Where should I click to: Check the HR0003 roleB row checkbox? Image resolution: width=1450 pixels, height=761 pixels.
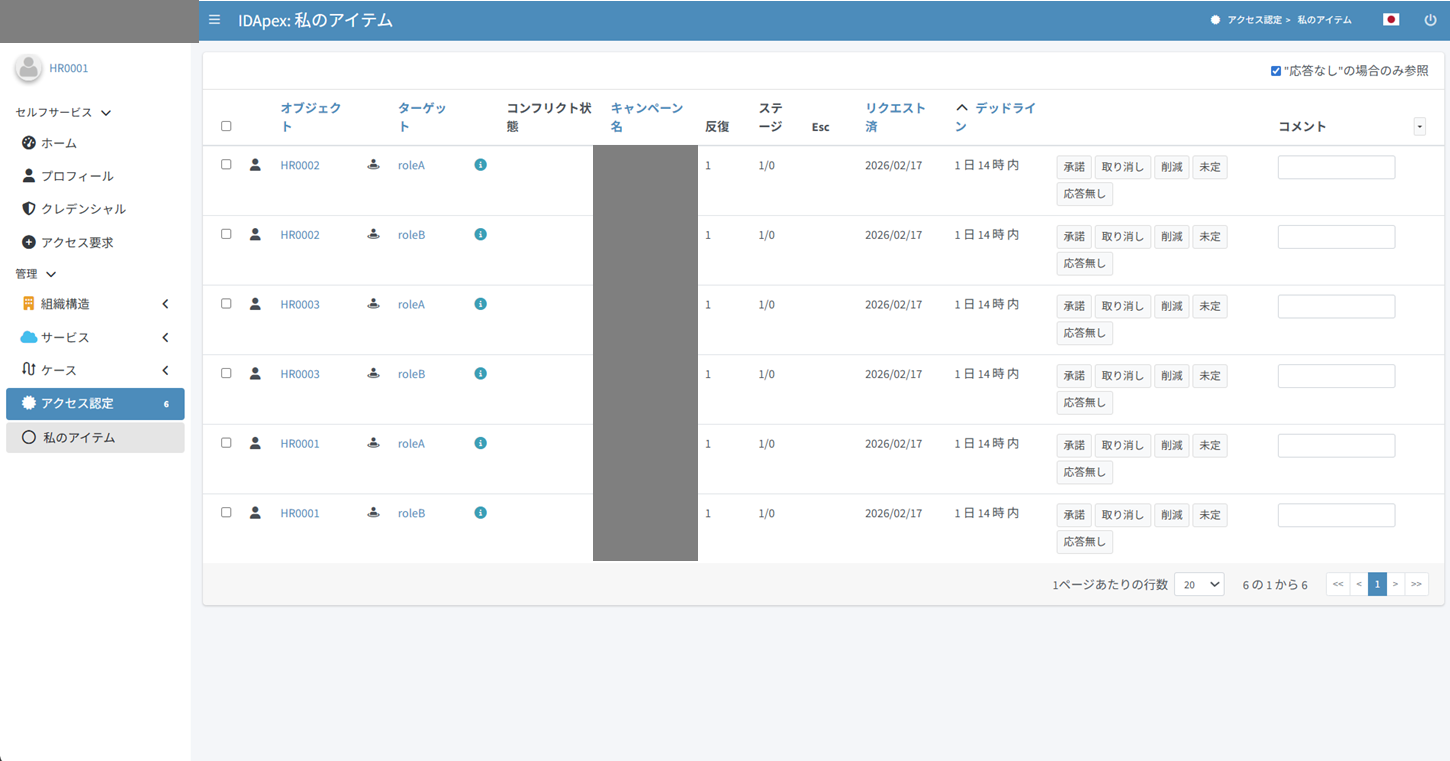(226, 373)
